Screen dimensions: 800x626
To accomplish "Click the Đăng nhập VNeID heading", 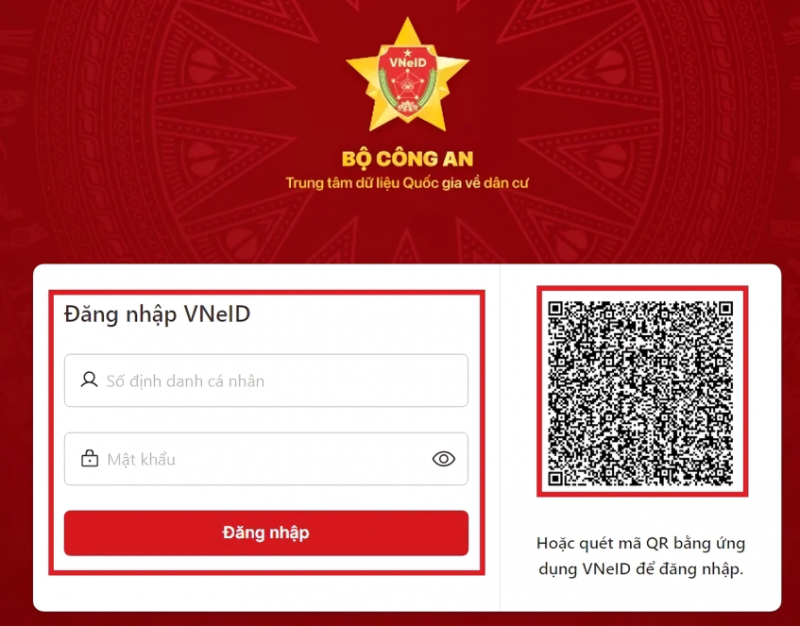I will tap(157, 314).
